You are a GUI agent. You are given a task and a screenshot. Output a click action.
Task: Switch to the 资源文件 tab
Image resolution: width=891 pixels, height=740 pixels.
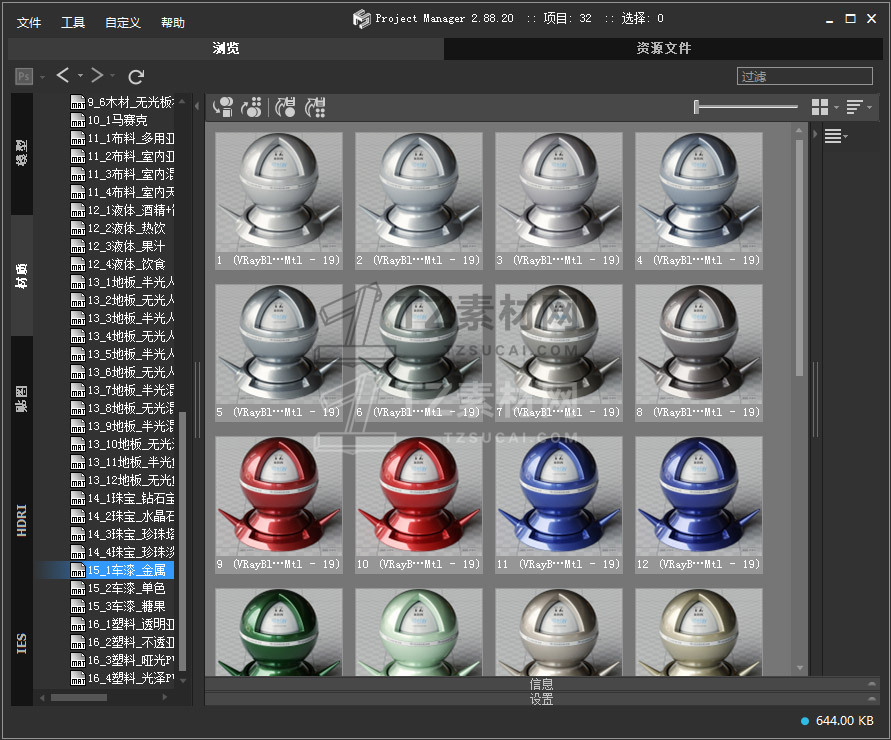coord(663,48)
